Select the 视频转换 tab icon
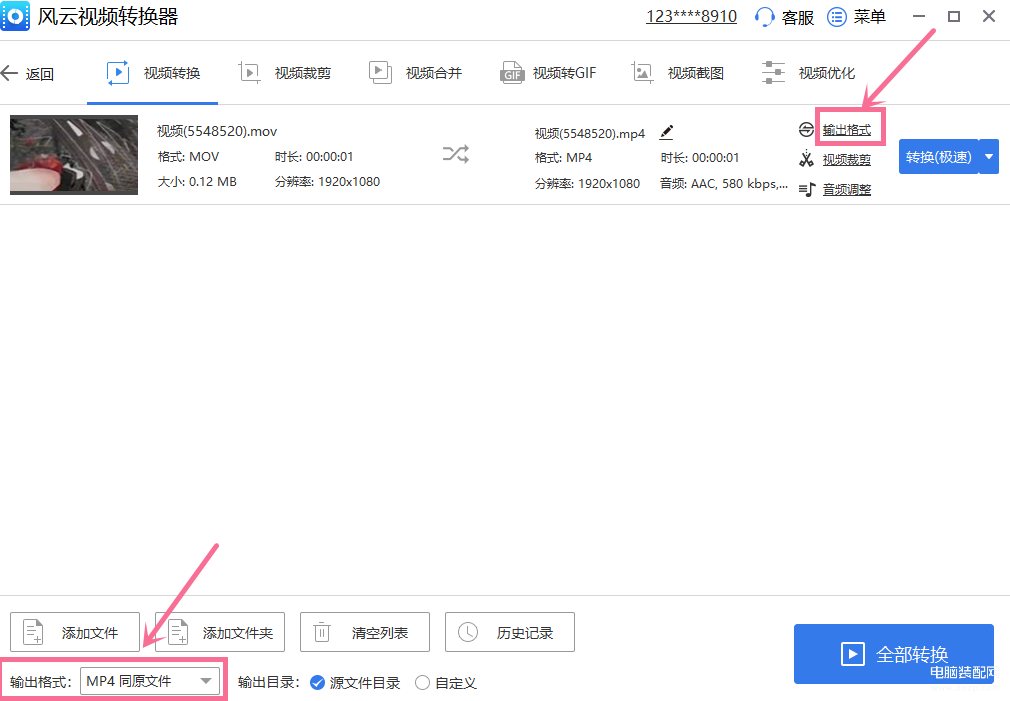 tap(118, 73)
